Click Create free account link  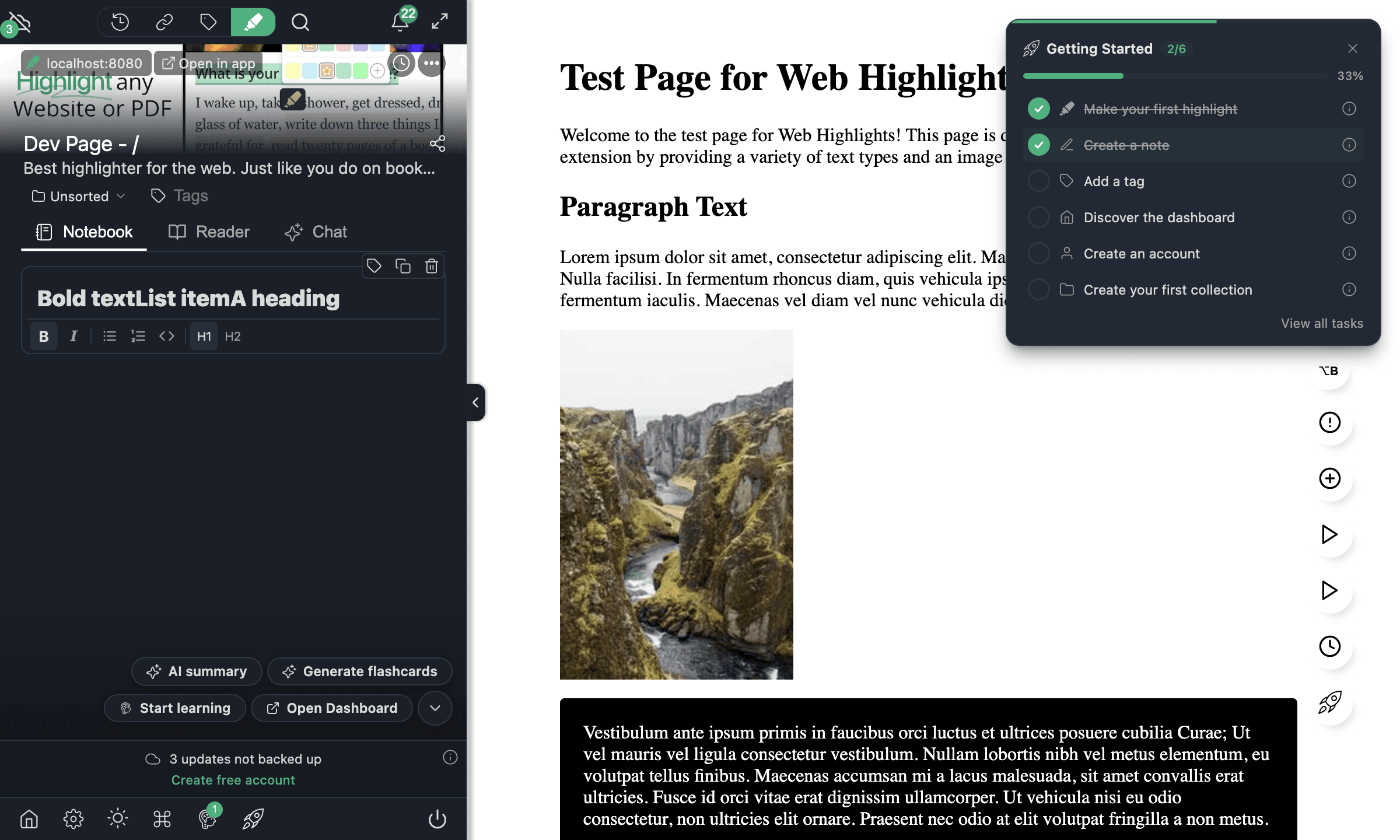click(x=233, y=780)
